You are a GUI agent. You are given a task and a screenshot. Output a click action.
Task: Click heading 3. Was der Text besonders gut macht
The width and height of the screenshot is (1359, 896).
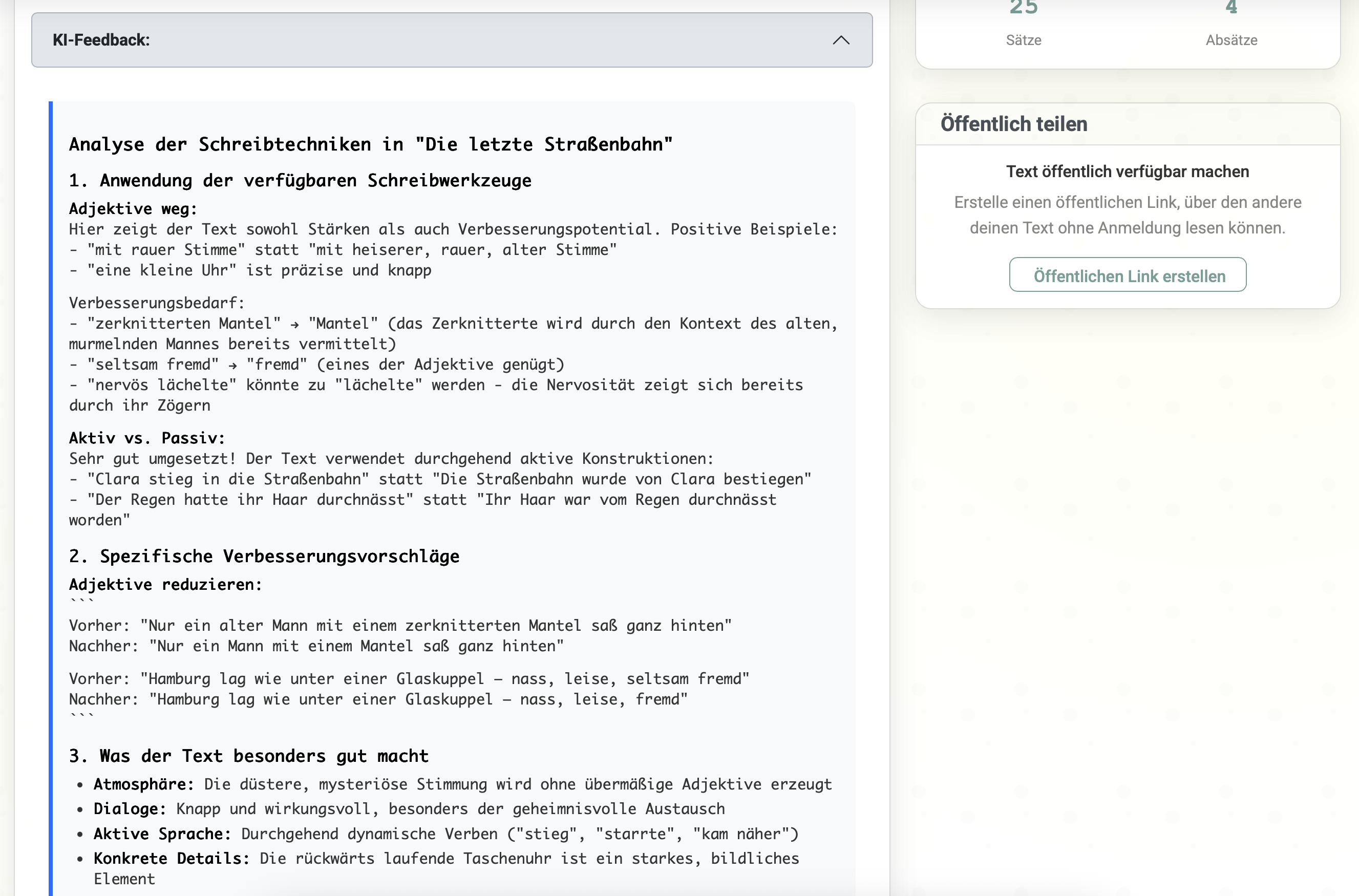click(x=248, y=756)
